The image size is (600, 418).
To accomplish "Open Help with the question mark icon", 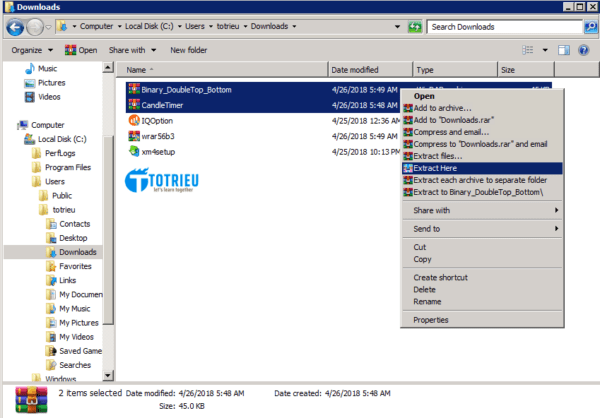I will pyautogui.click(x=584, y=50).
